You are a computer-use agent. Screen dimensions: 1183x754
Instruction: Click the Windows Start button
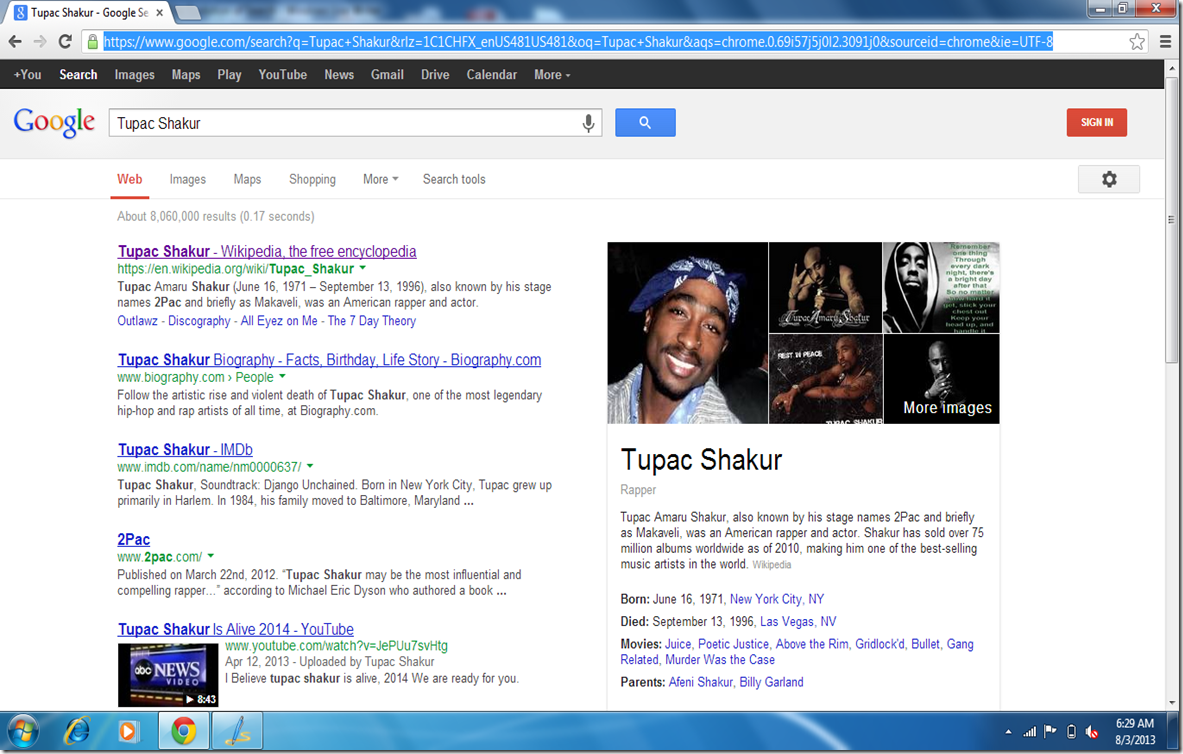[22, 731]
